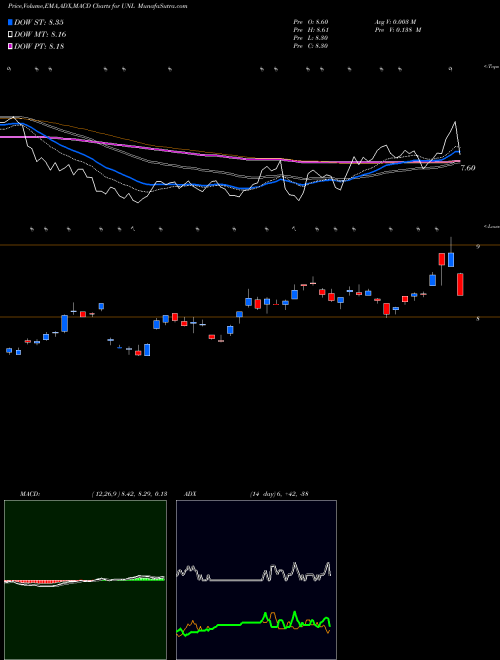Click the peak of the white price line
Image resolution: width=500 pixels, height=660 pixels.
pos(455,122)
